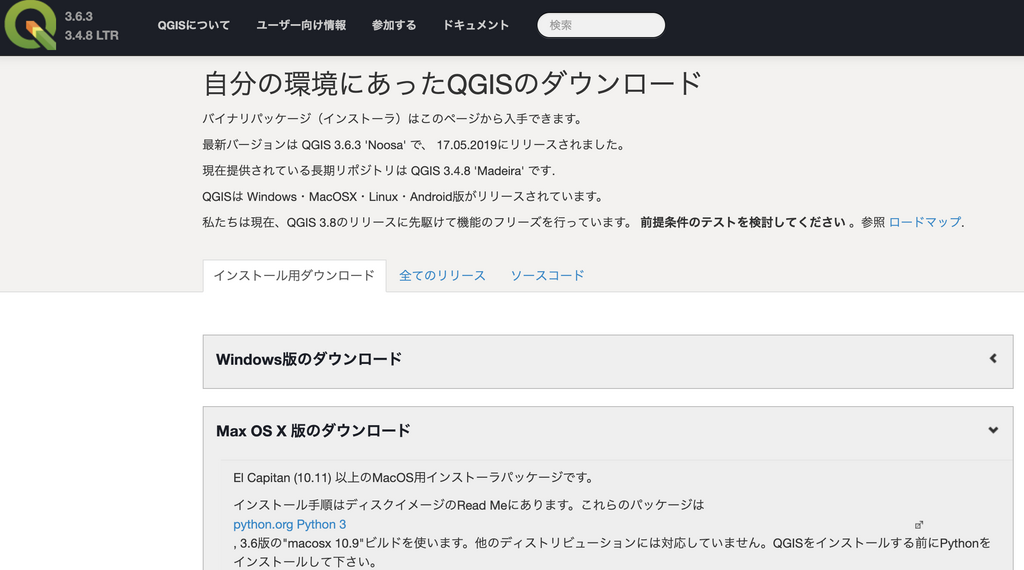Click the bold 前提条件のテストを検討してください text
This screenshot has width=1024, height=570.
pos(743,222)
